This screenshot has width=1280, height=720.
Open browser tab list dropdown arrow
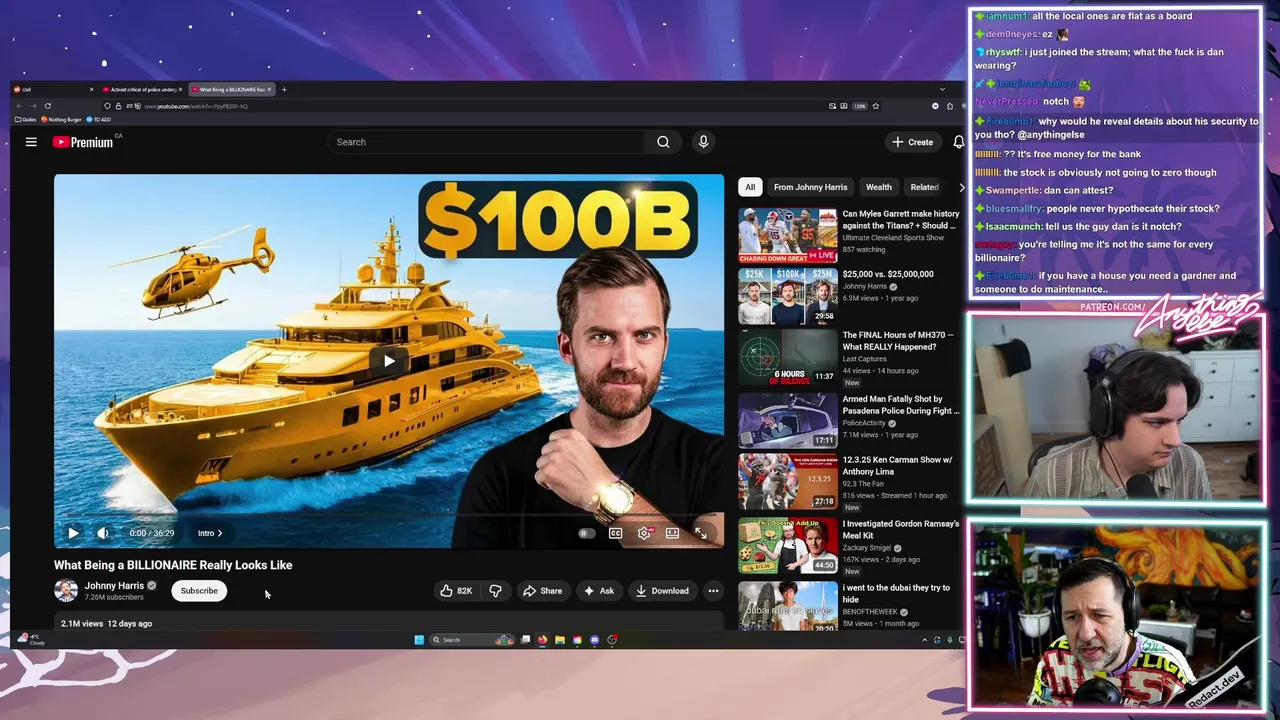point(942,89)
